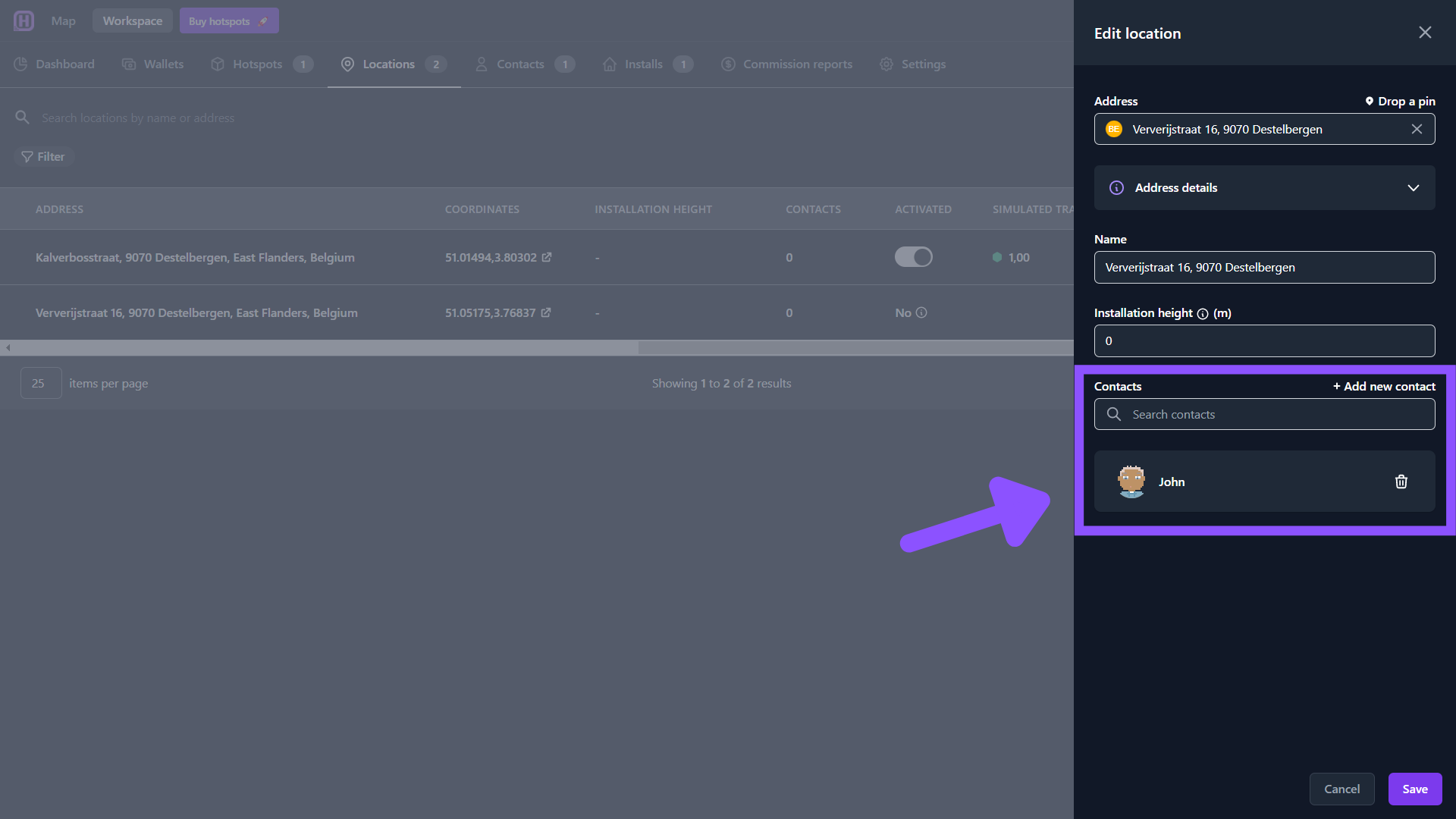Save the location changes
The height and width of the screenshot is (819, 1456).
point(1415,789)
